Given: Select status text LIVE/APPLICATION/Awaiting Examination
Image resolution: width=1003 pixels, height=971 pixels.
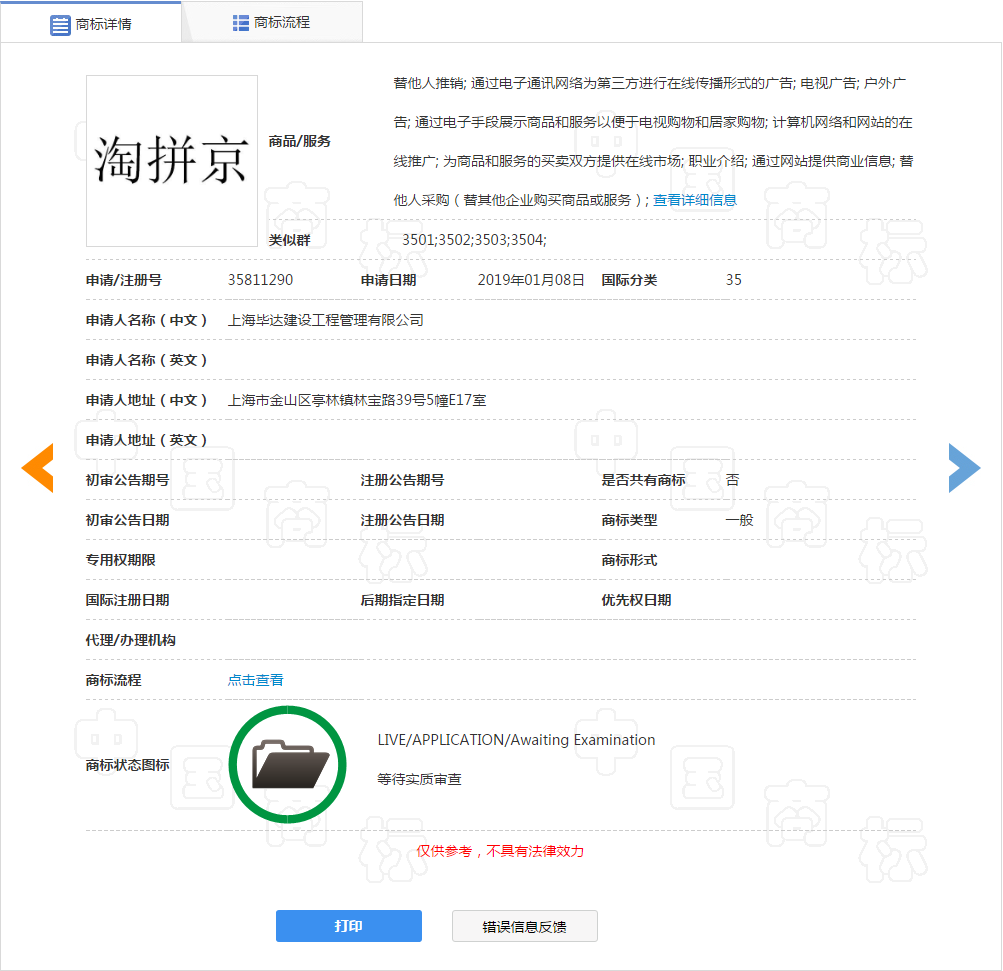Looking at the screenshot, I should 516,740.
